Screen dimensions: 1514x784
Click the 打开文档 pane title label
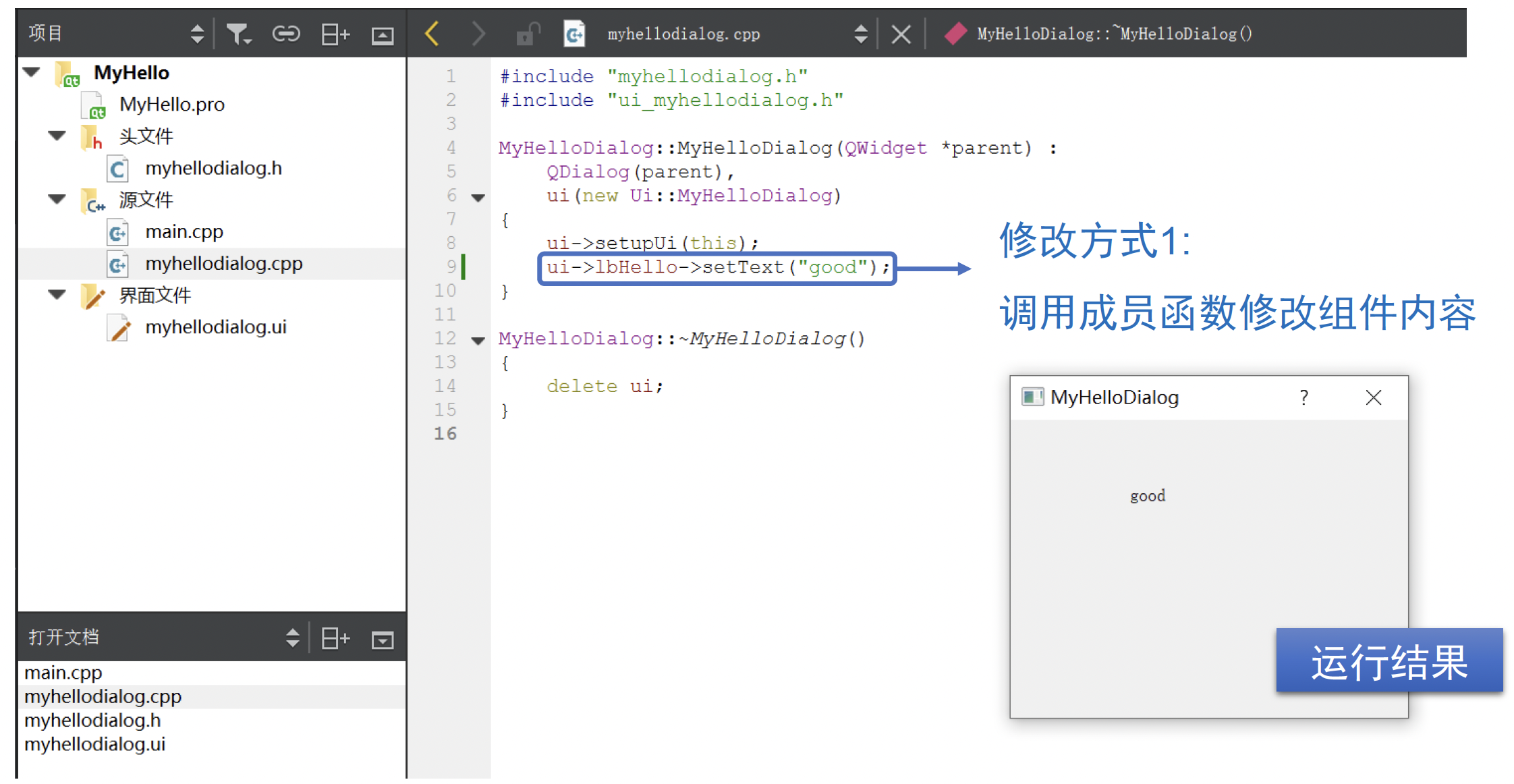[x=63, y=637]
